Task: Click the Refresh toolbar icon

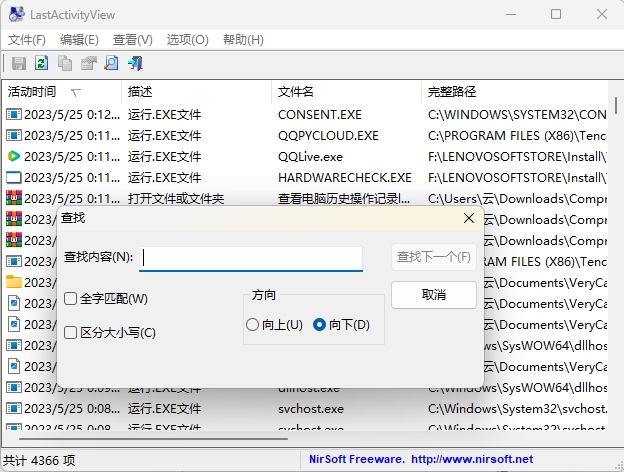Action: tap(41, 63)
